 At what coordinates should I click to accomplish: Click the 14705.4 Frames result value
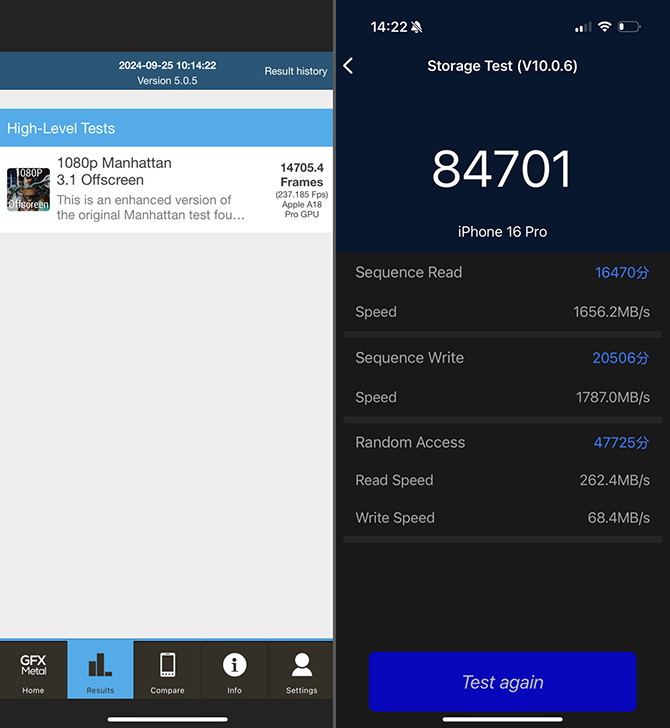(x=302, y=175)
